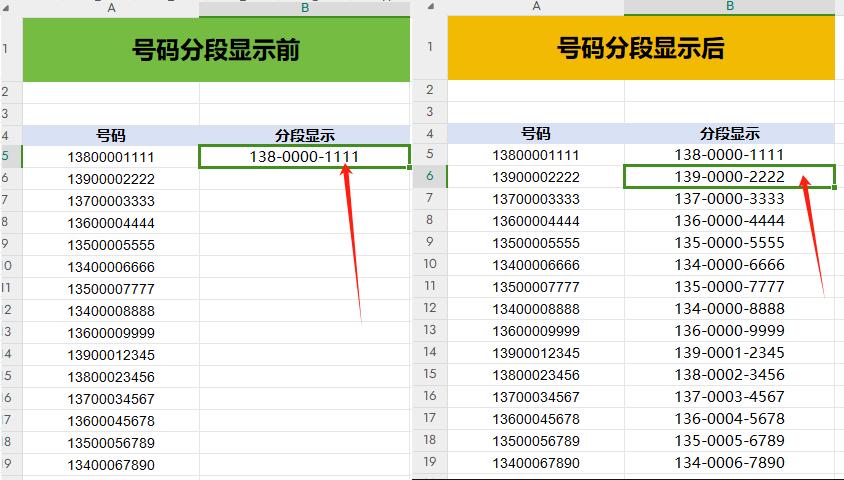844x480 pixels.
Task: Select row 1 header in the right sheet
Action: [x=430, y=47]
